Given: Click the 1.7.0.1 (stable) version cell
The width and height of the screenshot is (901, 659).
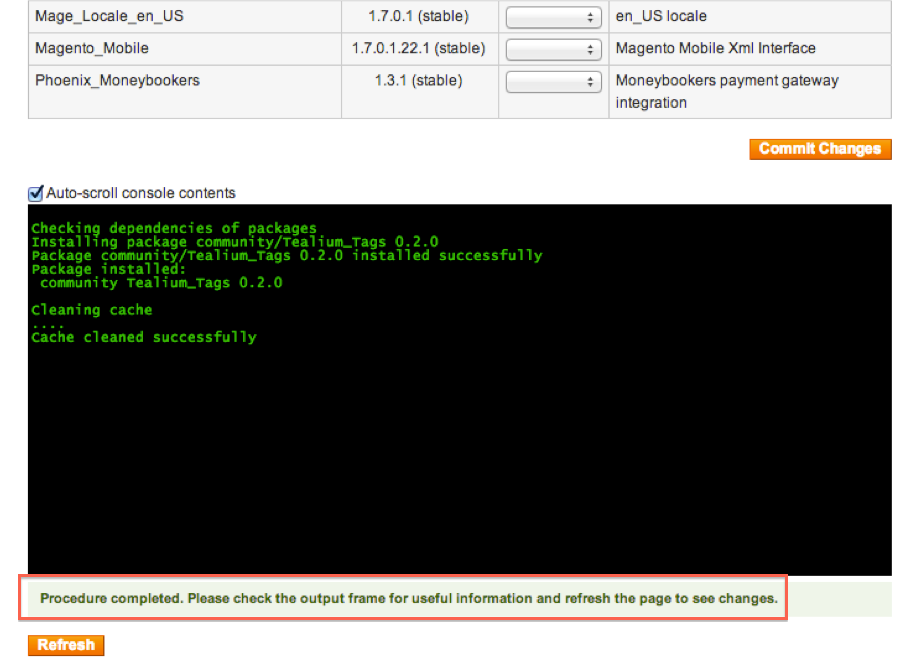Looking at the screenshot, I should 418,17.
